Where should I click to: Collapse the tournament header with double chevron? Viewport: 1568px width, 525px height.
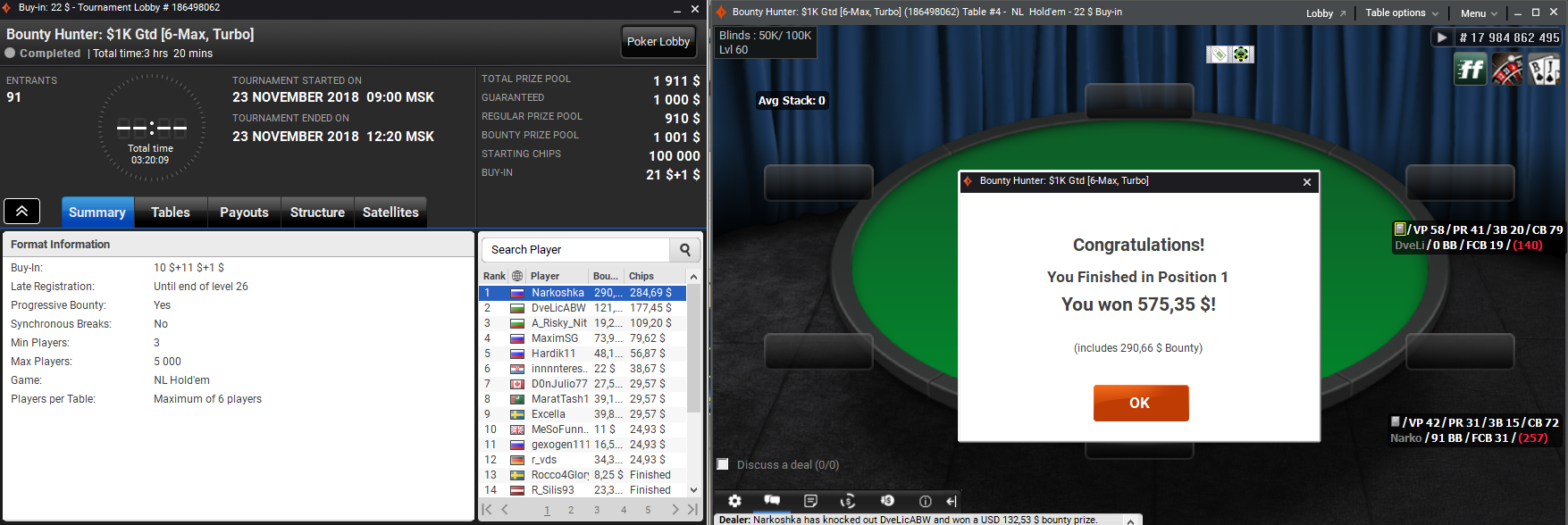[22, 212]
